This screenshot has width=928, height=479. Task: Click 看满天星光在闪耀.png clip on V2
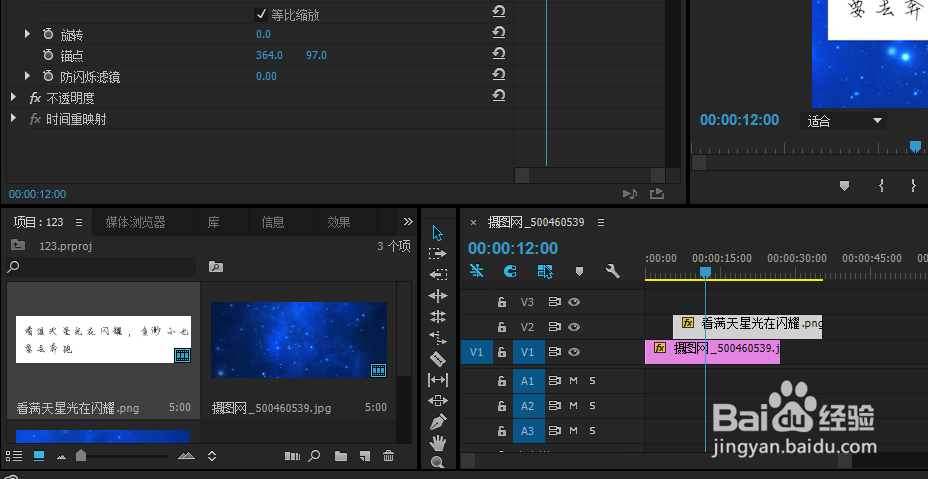pyautogui.click(x=747, y=327)
